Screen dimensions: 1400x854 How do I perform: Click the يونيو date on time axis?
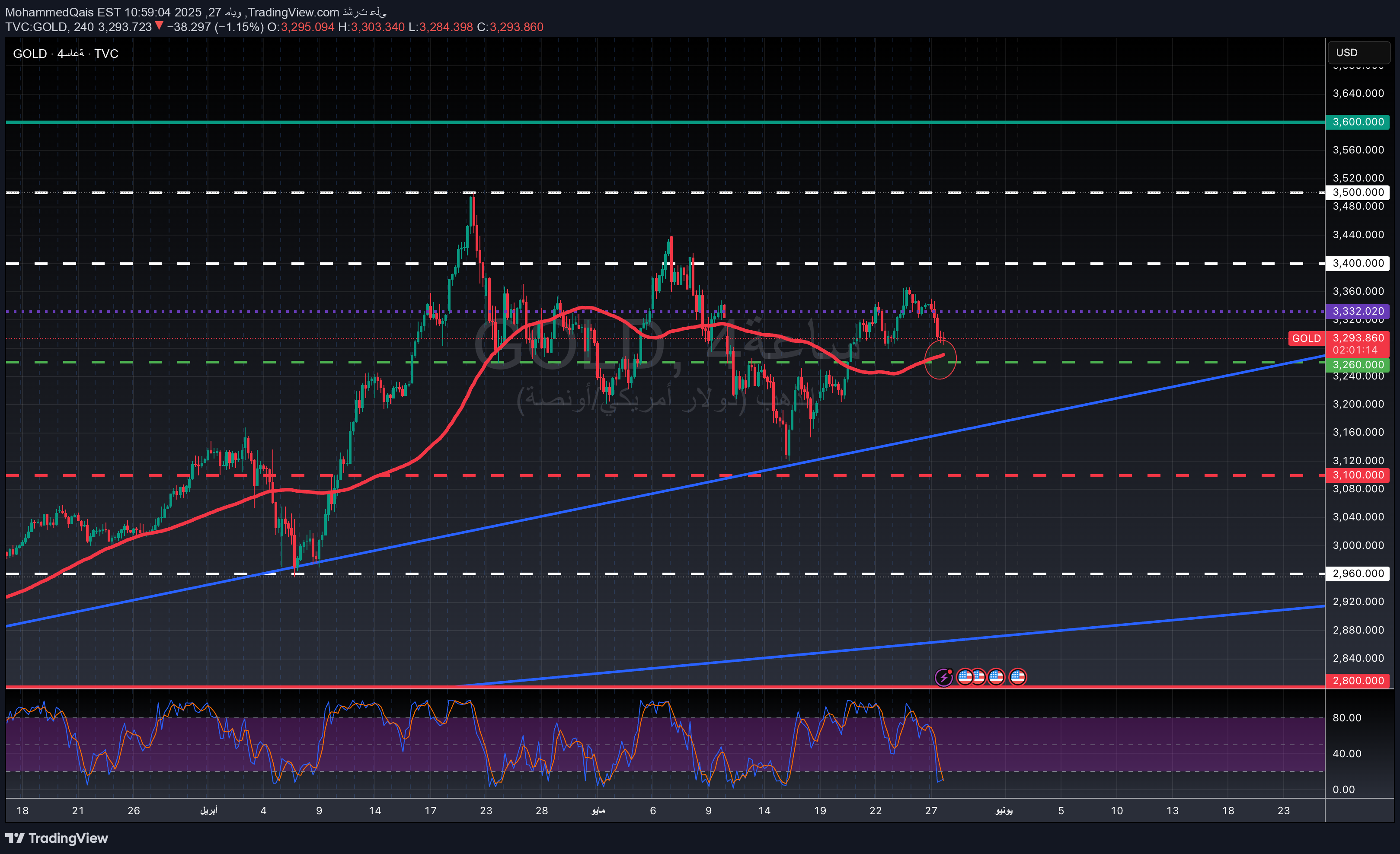click(x=1004, y=811)
